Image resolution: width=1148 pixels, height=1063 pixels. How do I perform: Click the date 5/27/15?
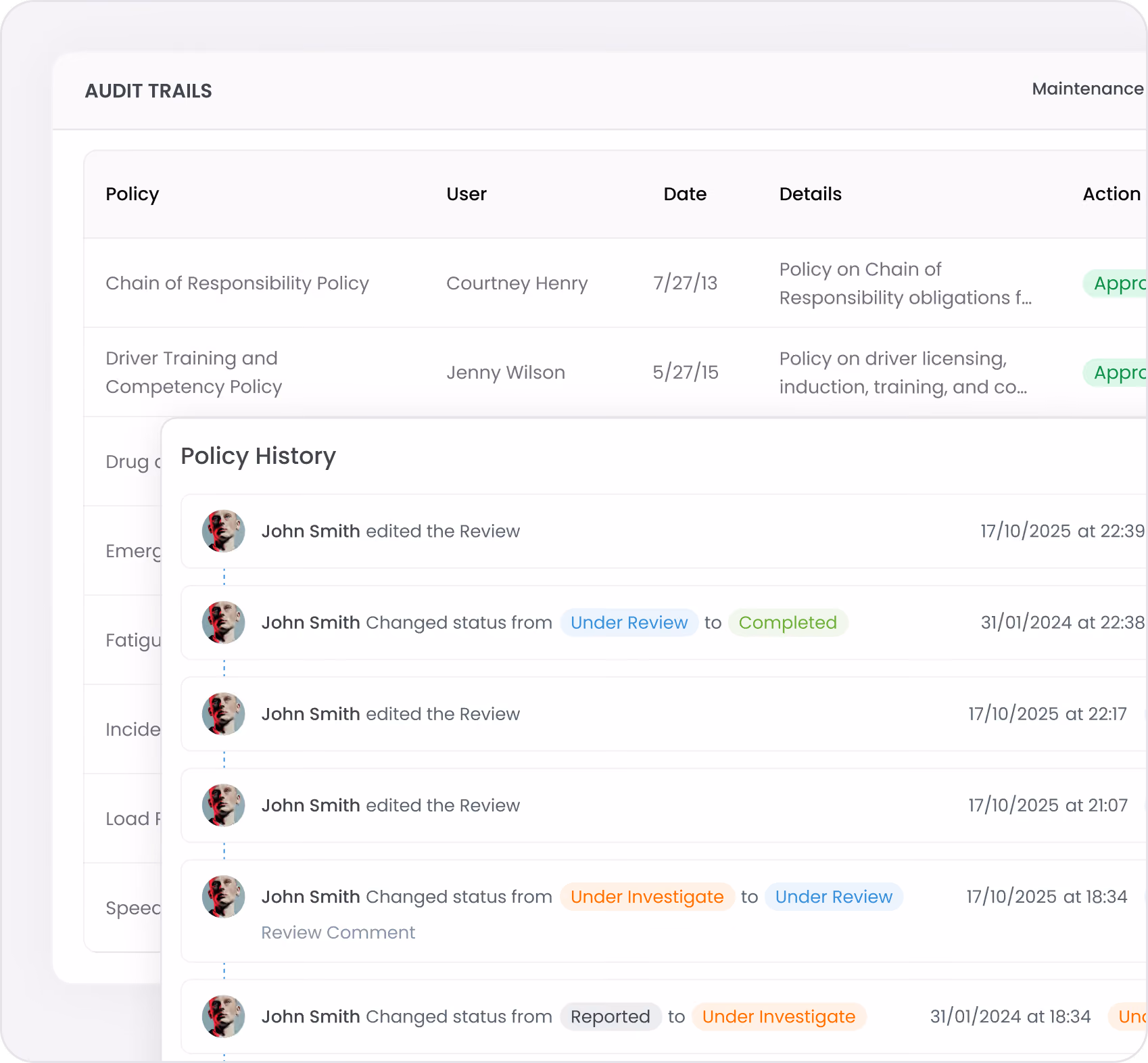685,372
